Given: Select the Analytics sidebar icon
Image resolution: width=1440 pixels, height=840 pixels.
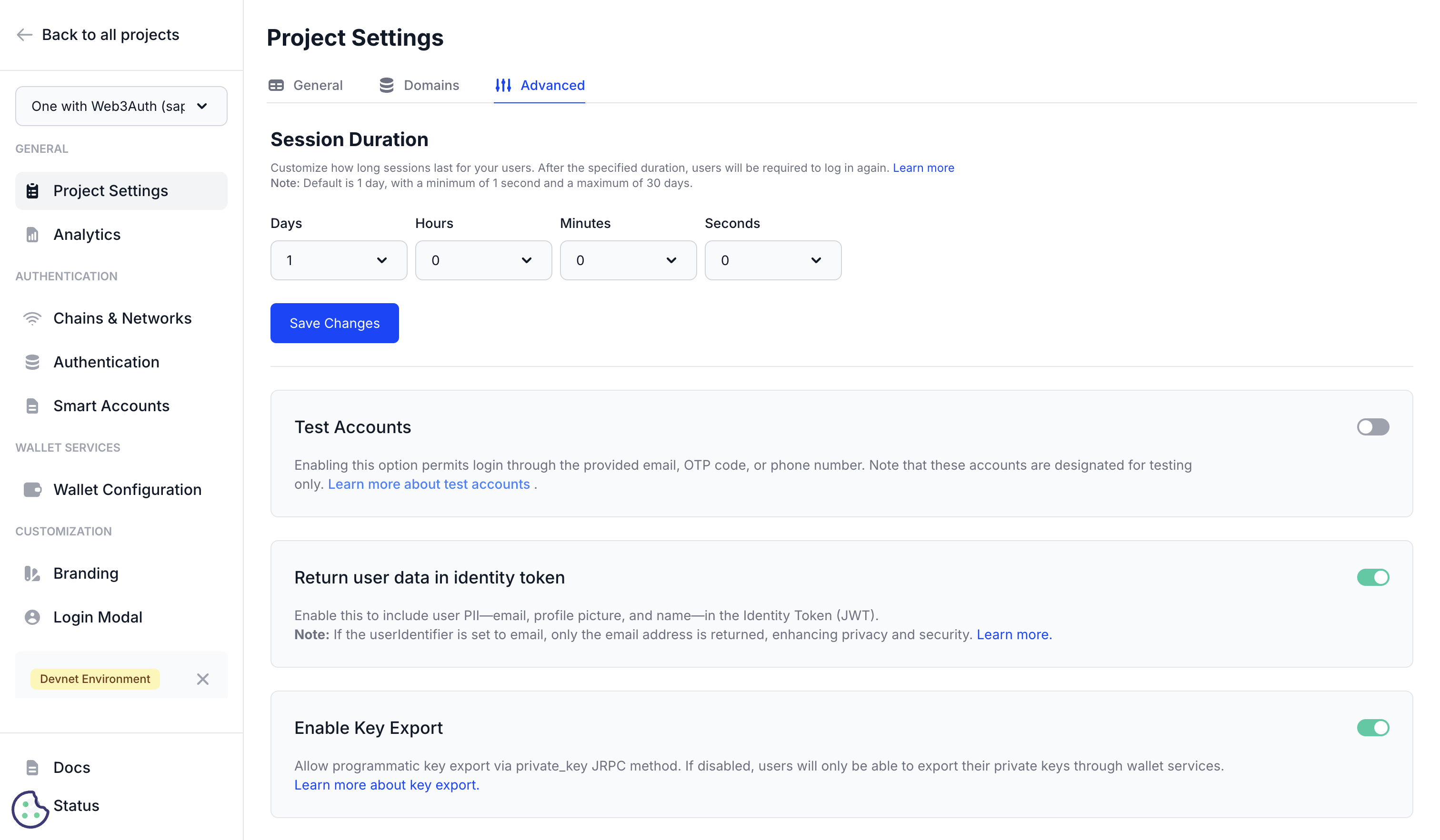Looking at the screenshot, I should [32, 234].
